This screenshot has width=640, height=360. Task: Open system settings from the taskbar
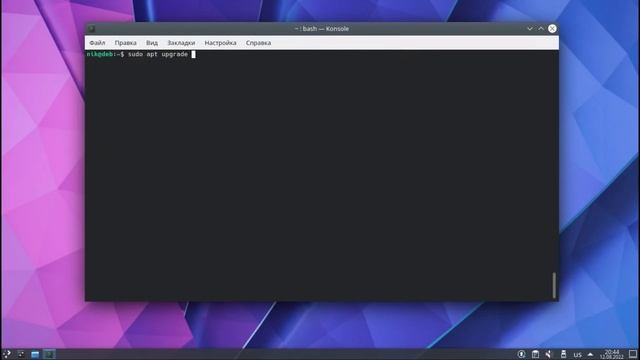point(21,354)
